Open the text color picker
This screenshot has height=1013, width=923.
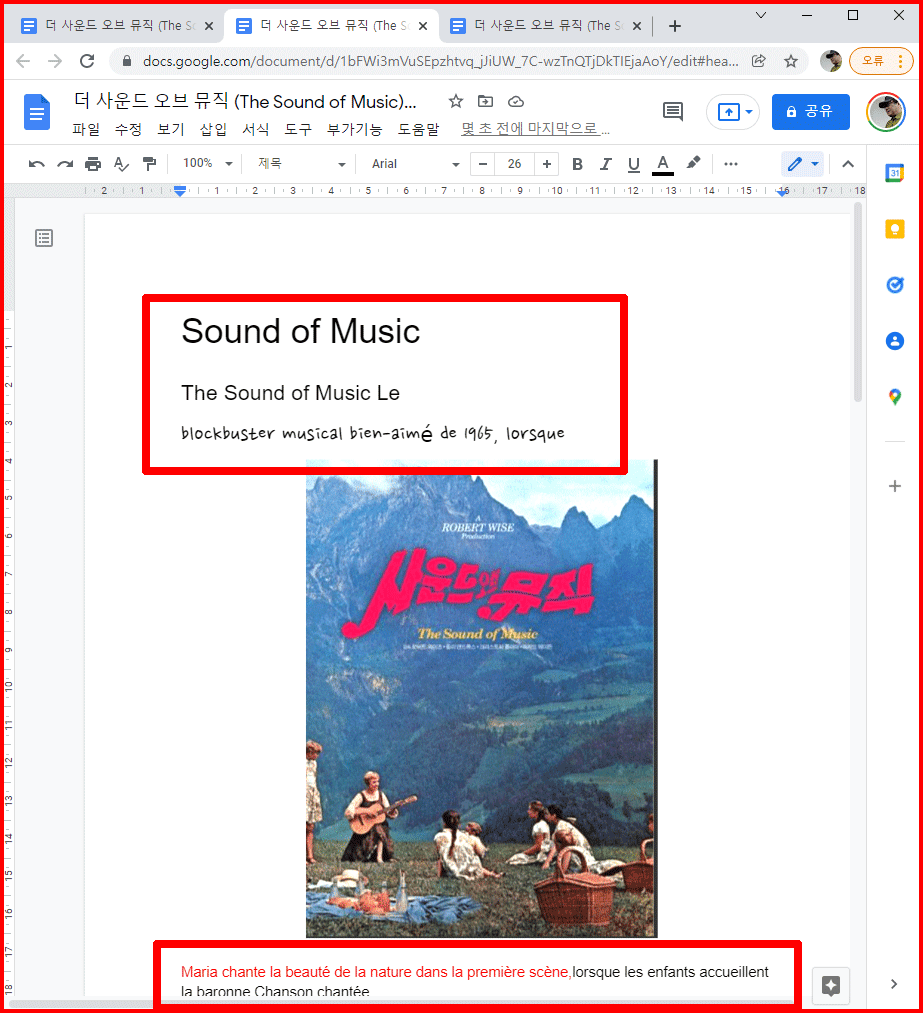663,165
